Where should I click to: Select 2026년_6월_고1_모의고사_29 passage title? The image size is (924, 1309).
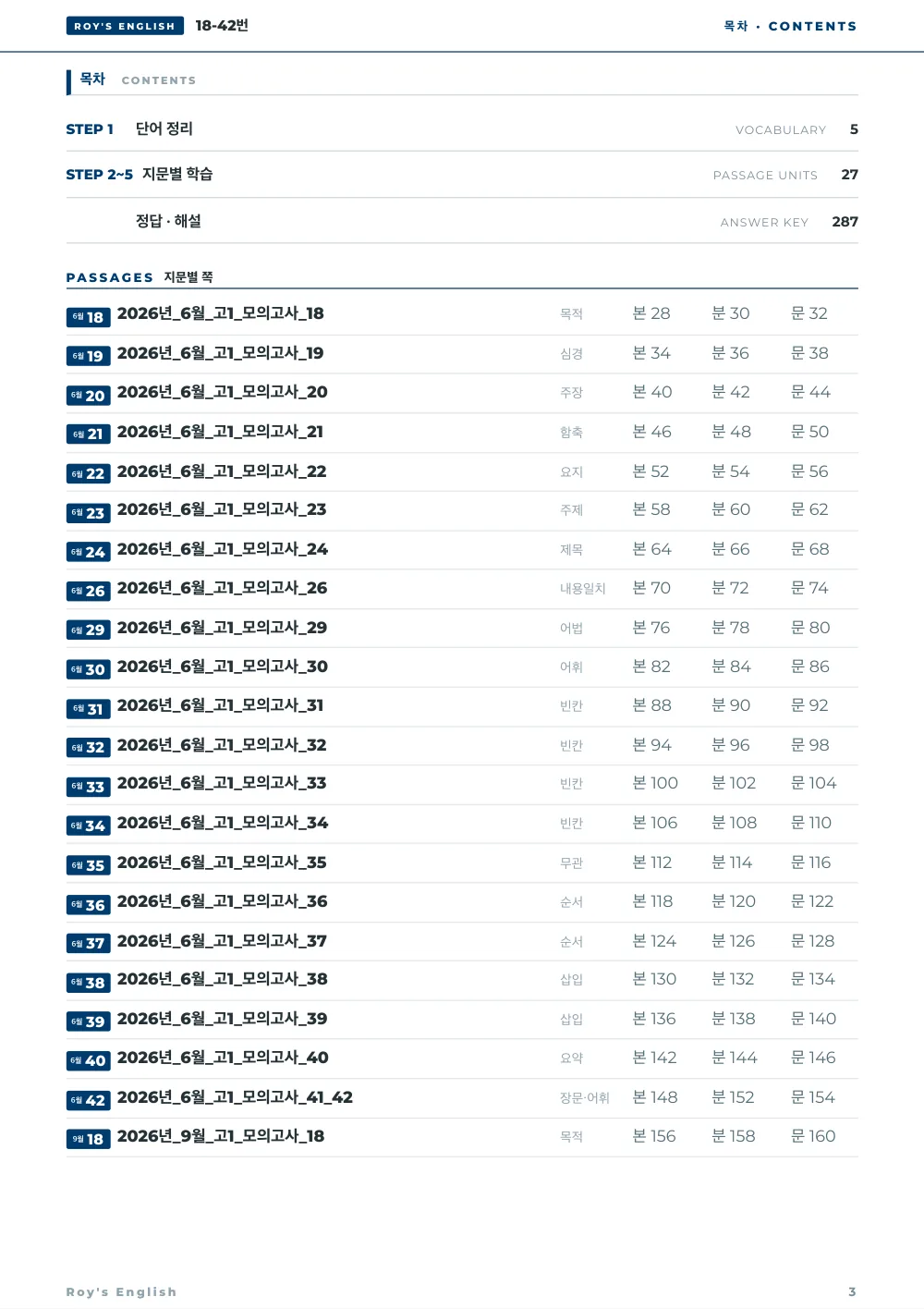223,628
